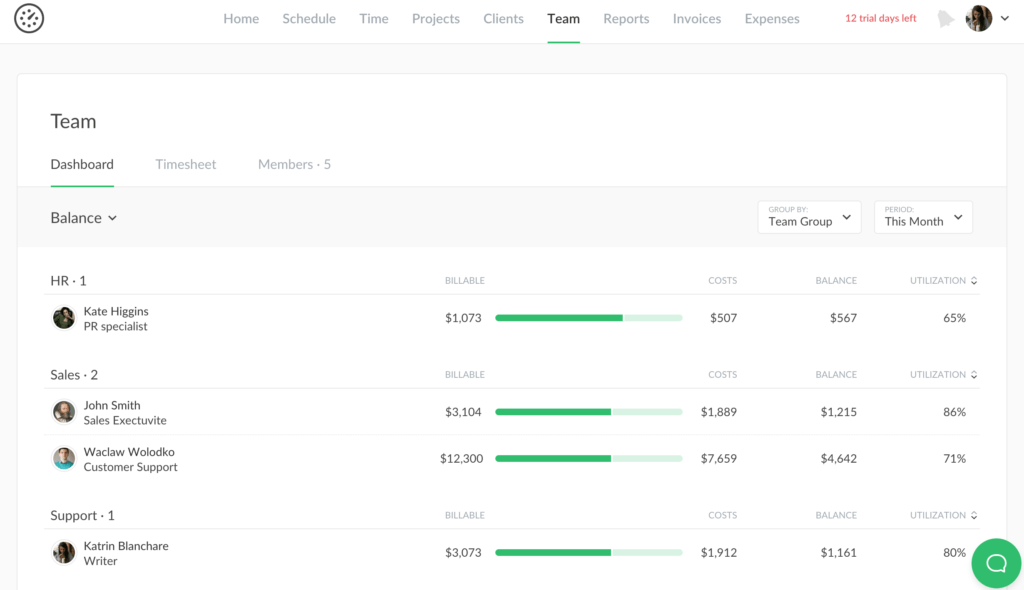Image resolution: width=1024 pixels, height=590 pixels.
Task: Open Kate Higgins profile name
Action: pyautogui.click(x=116, y=311)
